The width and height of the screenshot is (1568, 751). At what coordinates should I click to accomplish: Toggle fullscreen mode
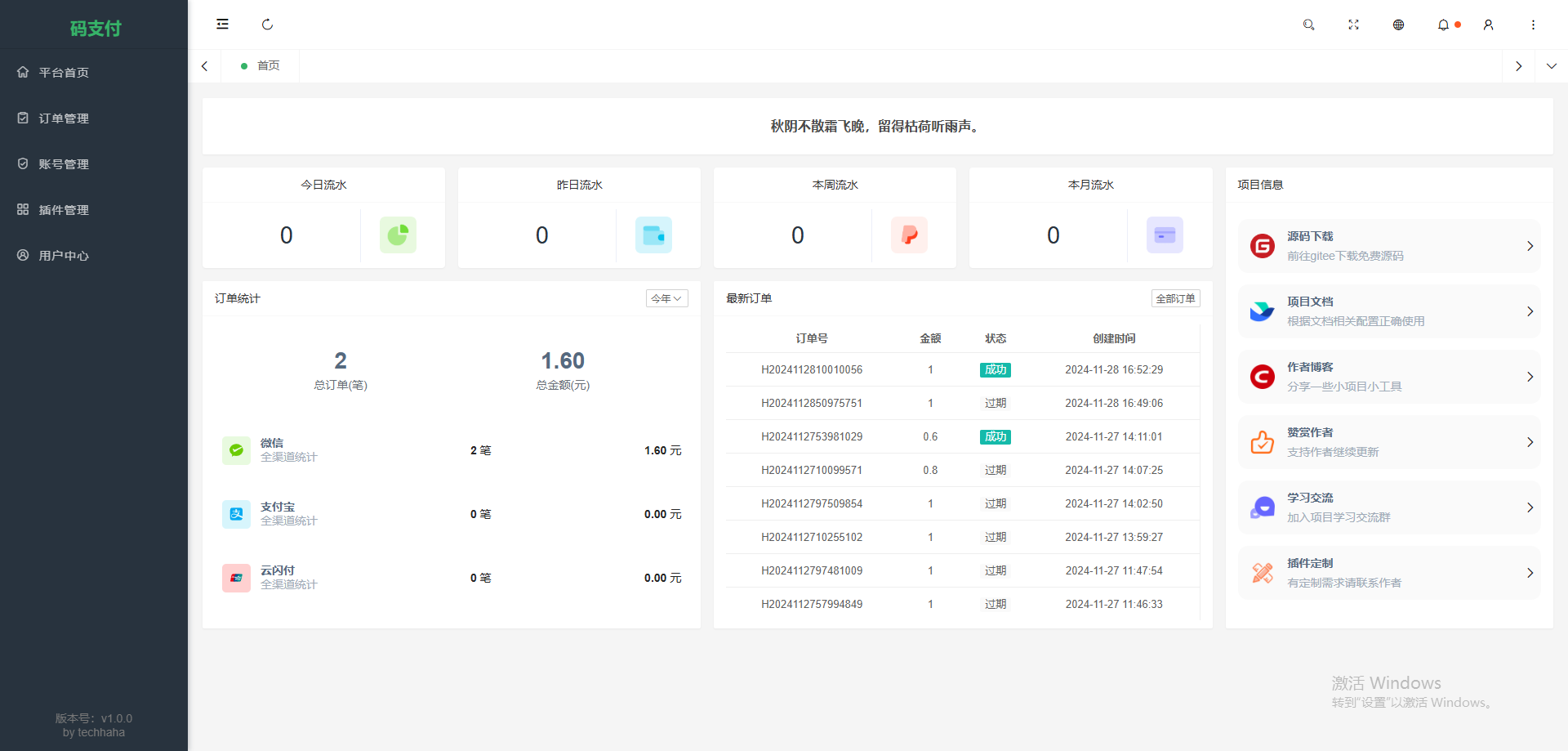(x=1353, y=25)
